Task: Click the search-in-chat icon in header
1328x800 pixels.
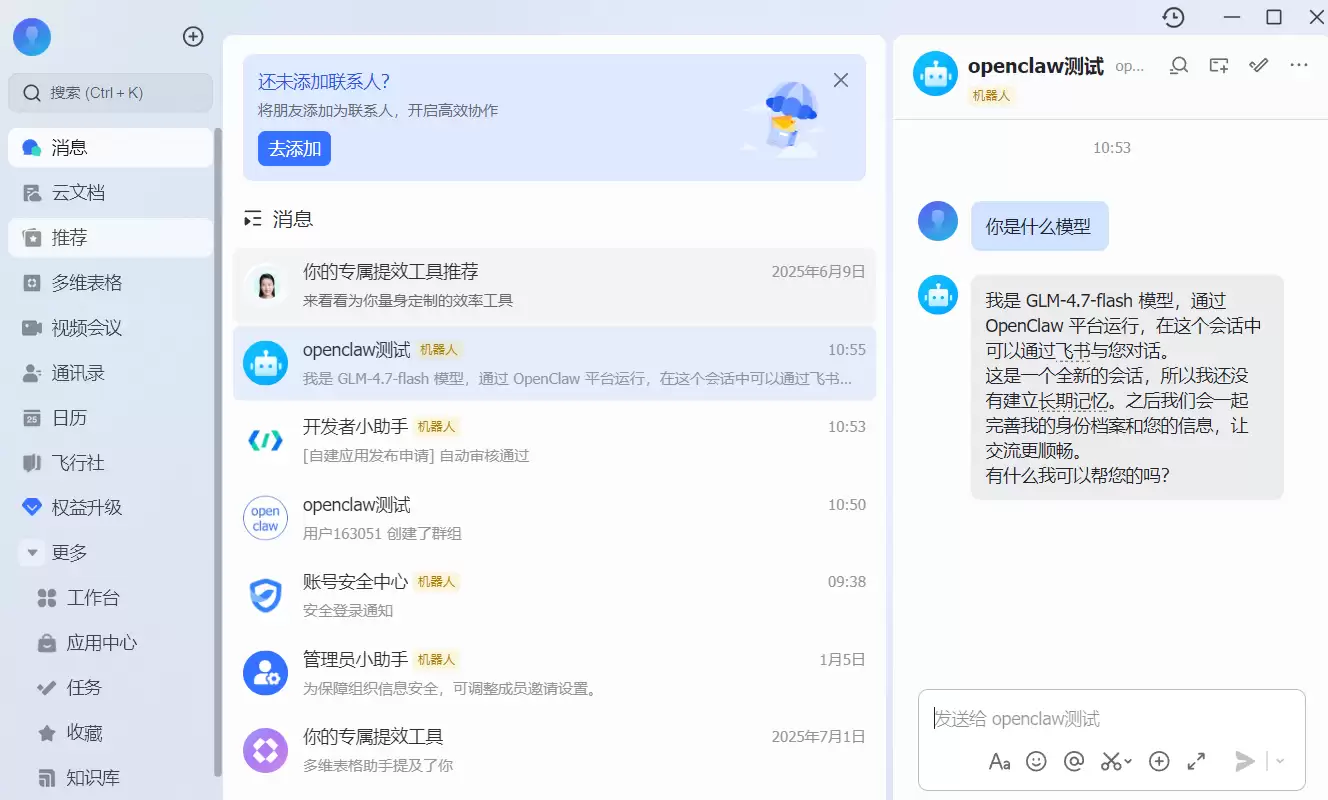Action: point(1179,66)
